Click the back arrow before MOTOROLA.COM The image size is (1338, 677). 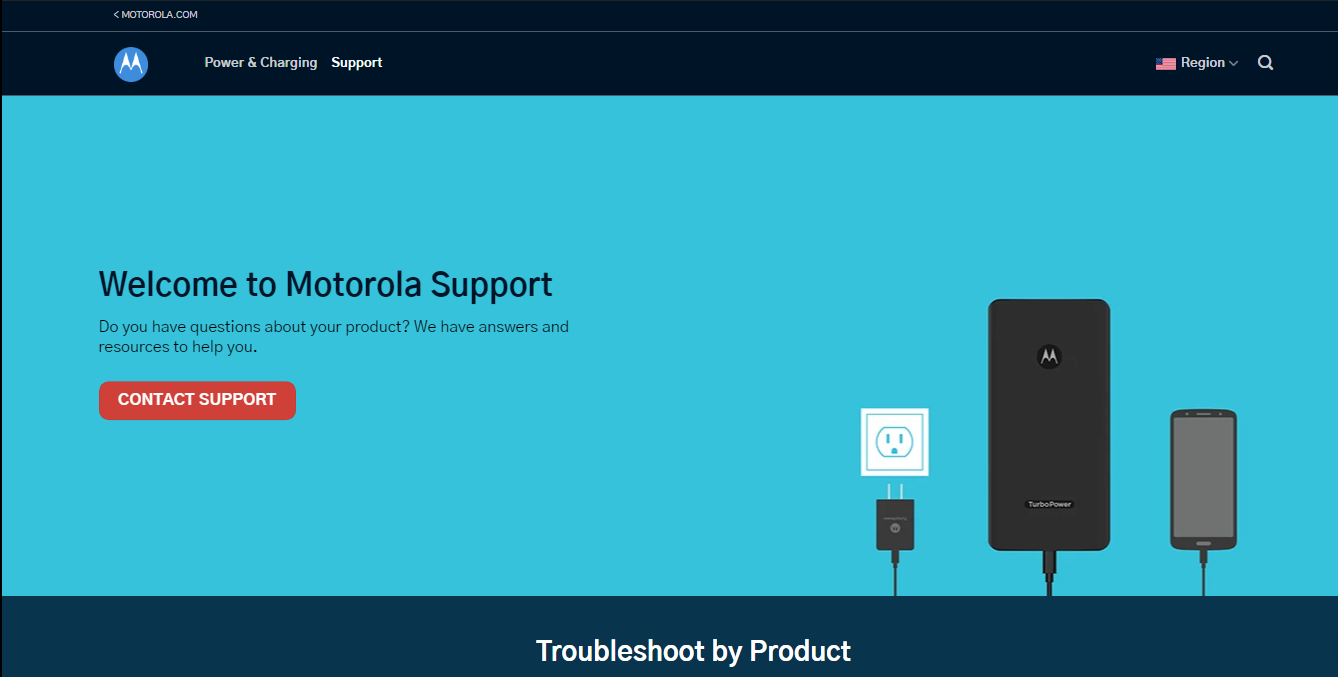116,15
